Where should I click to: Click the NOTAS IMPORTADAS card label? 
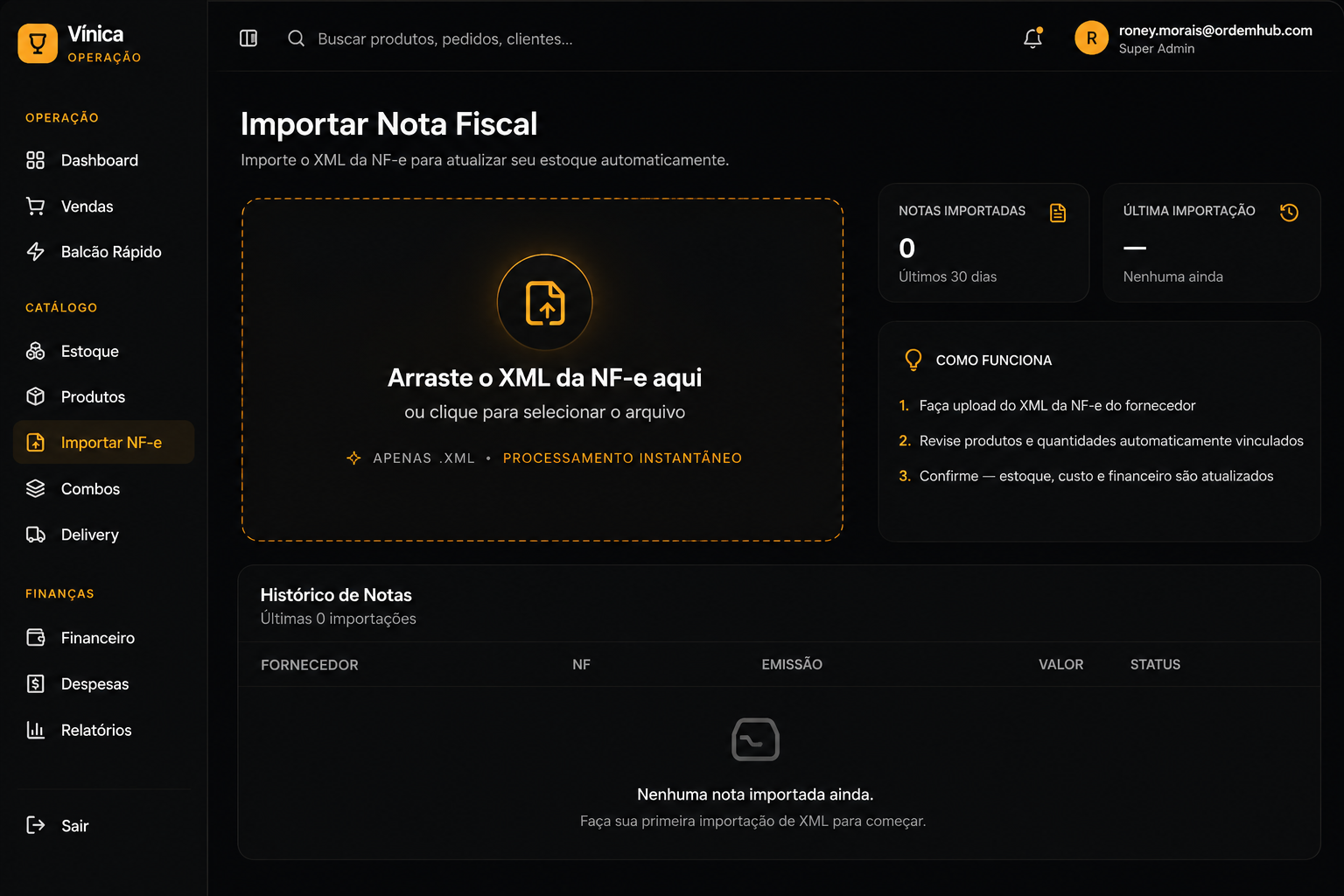coord(962,211)
